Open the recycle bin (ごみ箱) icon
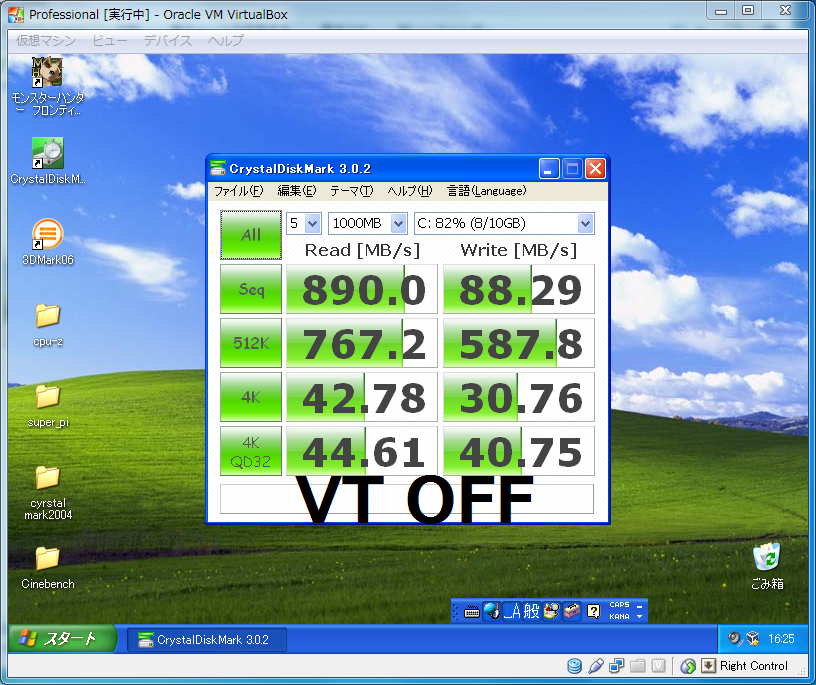Image resolution: width=816 pixels, height=685 pixels. (767, 556)
